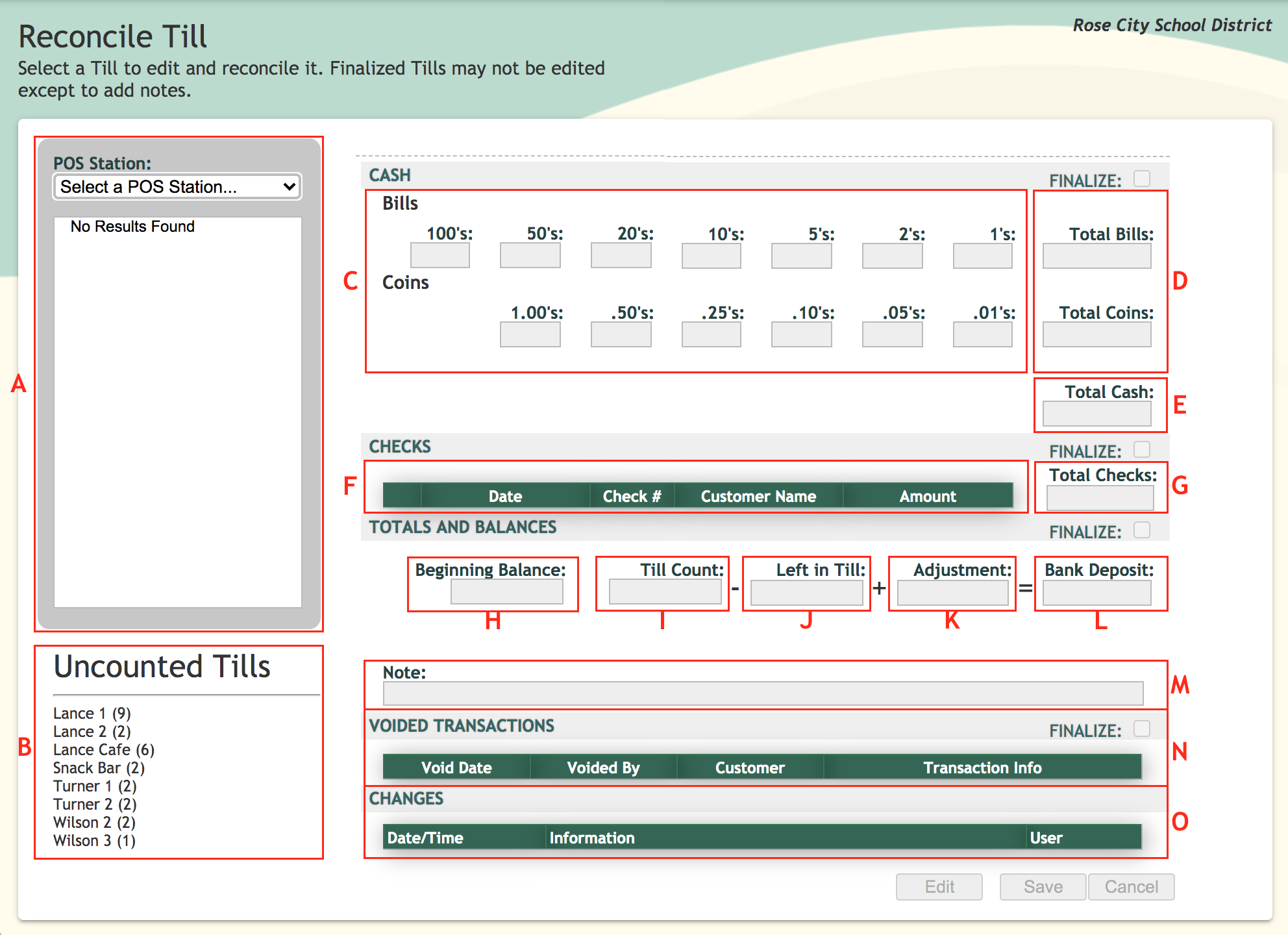The height and width of the screenshot is (935, 1288).
Task: Click the .25's coins input field
Action: (x=711, y=335)
